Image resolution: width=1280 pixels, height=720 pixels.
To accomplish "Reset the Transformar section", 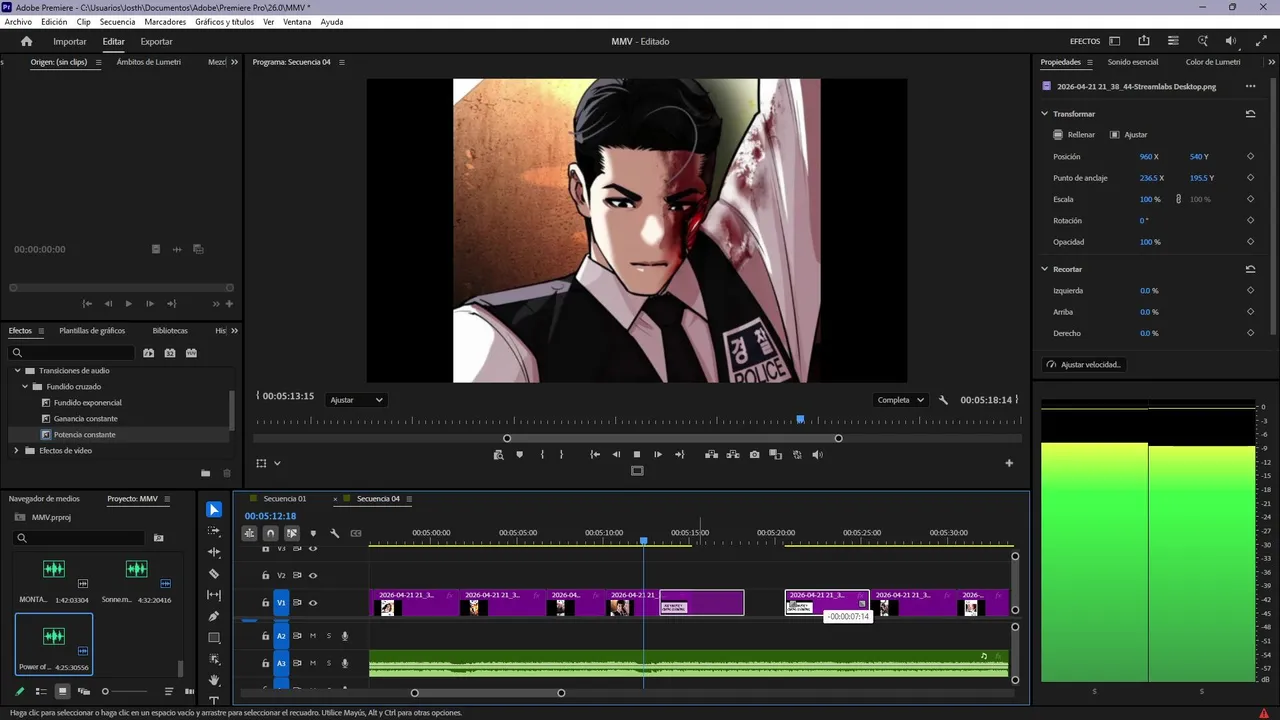I will coord(1250,114).
